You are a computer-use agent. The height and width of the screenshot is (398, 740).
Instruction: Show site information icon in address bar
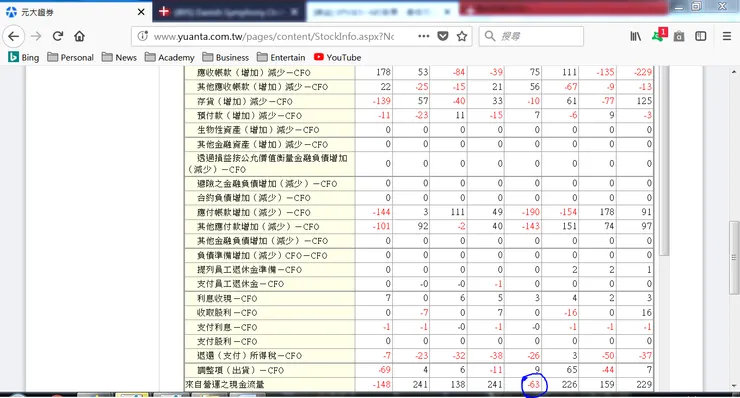click(143, 36)
